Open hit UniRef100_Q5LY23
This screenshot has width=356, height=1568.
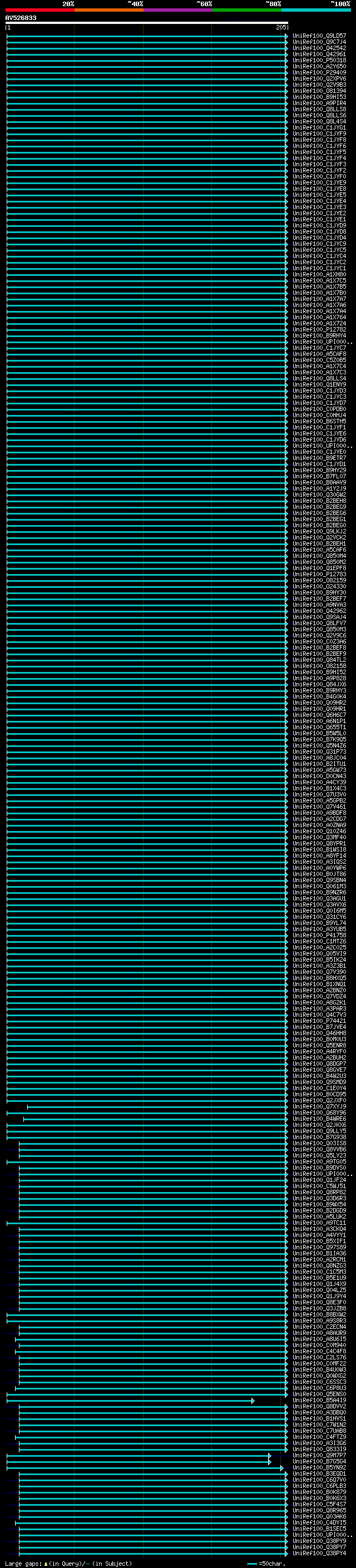tap(319, 1155)
